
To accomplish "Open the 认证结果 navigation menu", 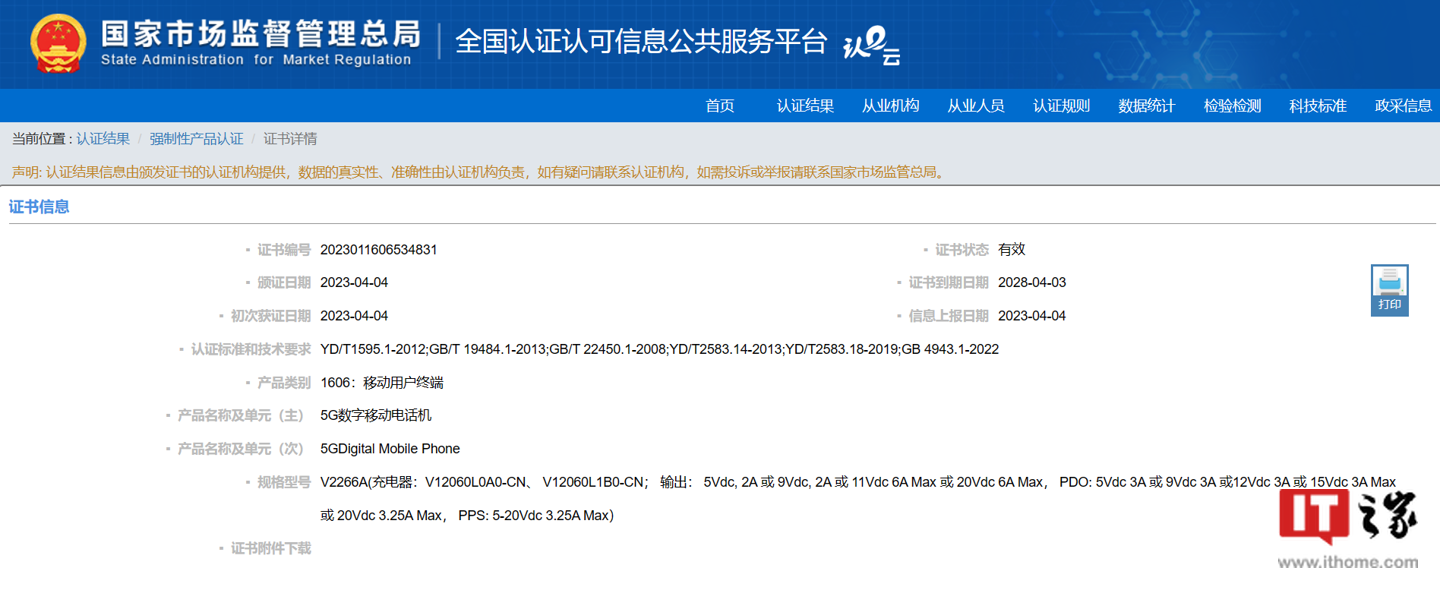I will click(x=805, y=106).
